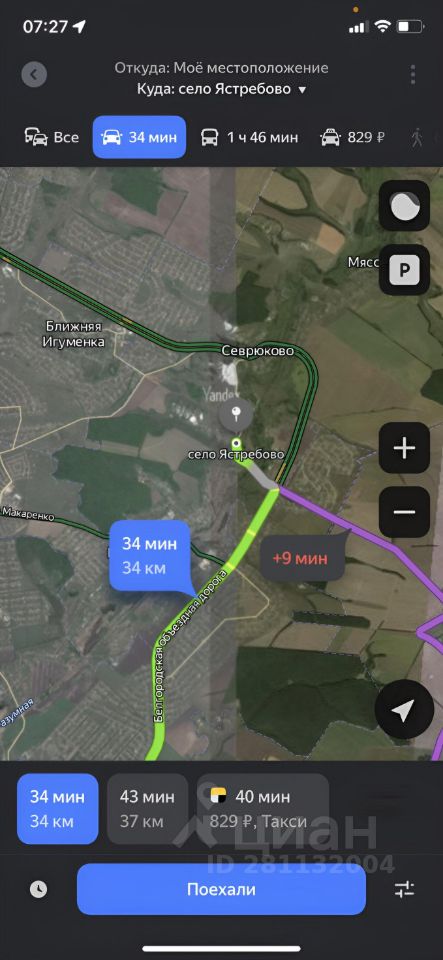The width and height of the screenshot is (443, 960).
Task: Switch to taxi 829 ₽ tab
Action: tap(353, 137)
